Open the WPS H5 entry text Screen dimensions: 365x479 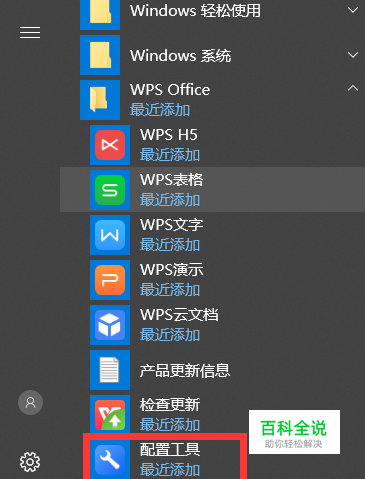pos(169,135)
